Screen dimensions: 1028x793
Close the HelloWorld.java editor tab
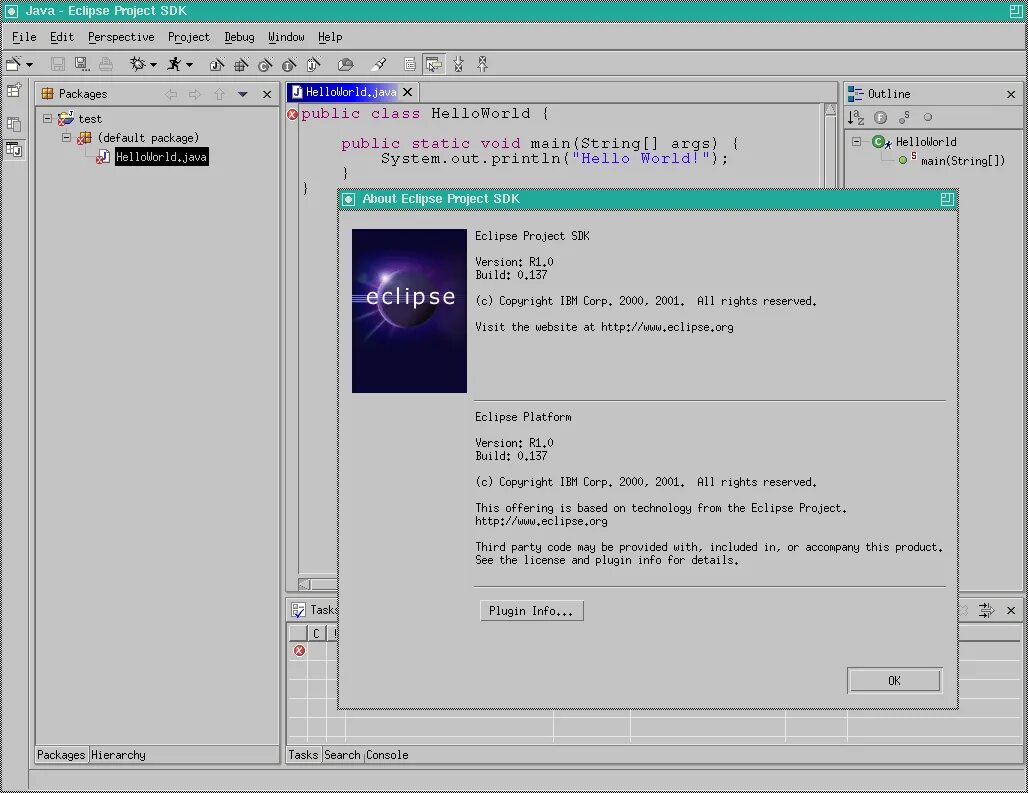[408, 92]
